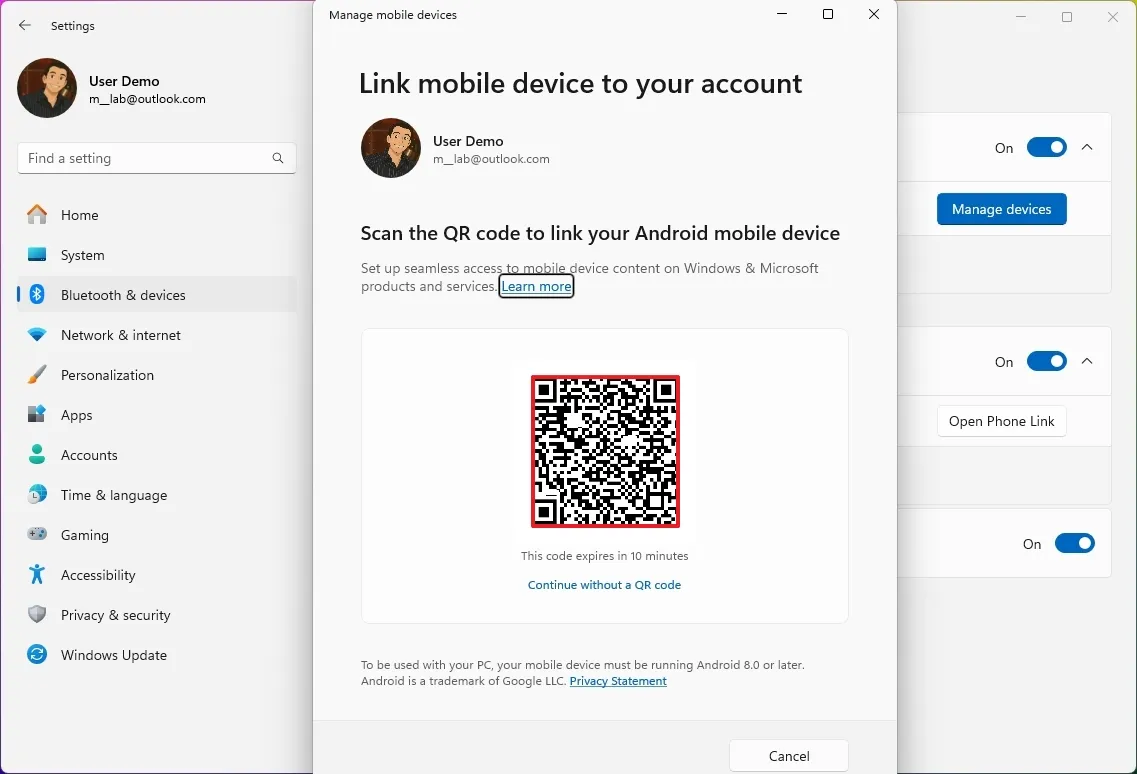
Task: Click the Personalization paintbrush icon
Action: (37, 375)
